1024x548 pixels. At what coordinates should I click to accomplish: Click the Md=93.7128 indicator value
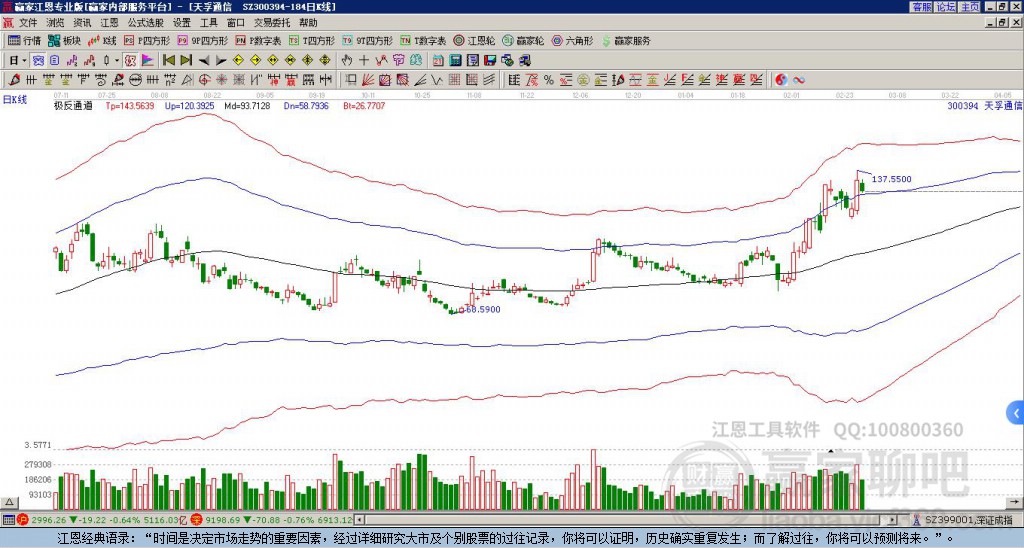tap(247, 105)
